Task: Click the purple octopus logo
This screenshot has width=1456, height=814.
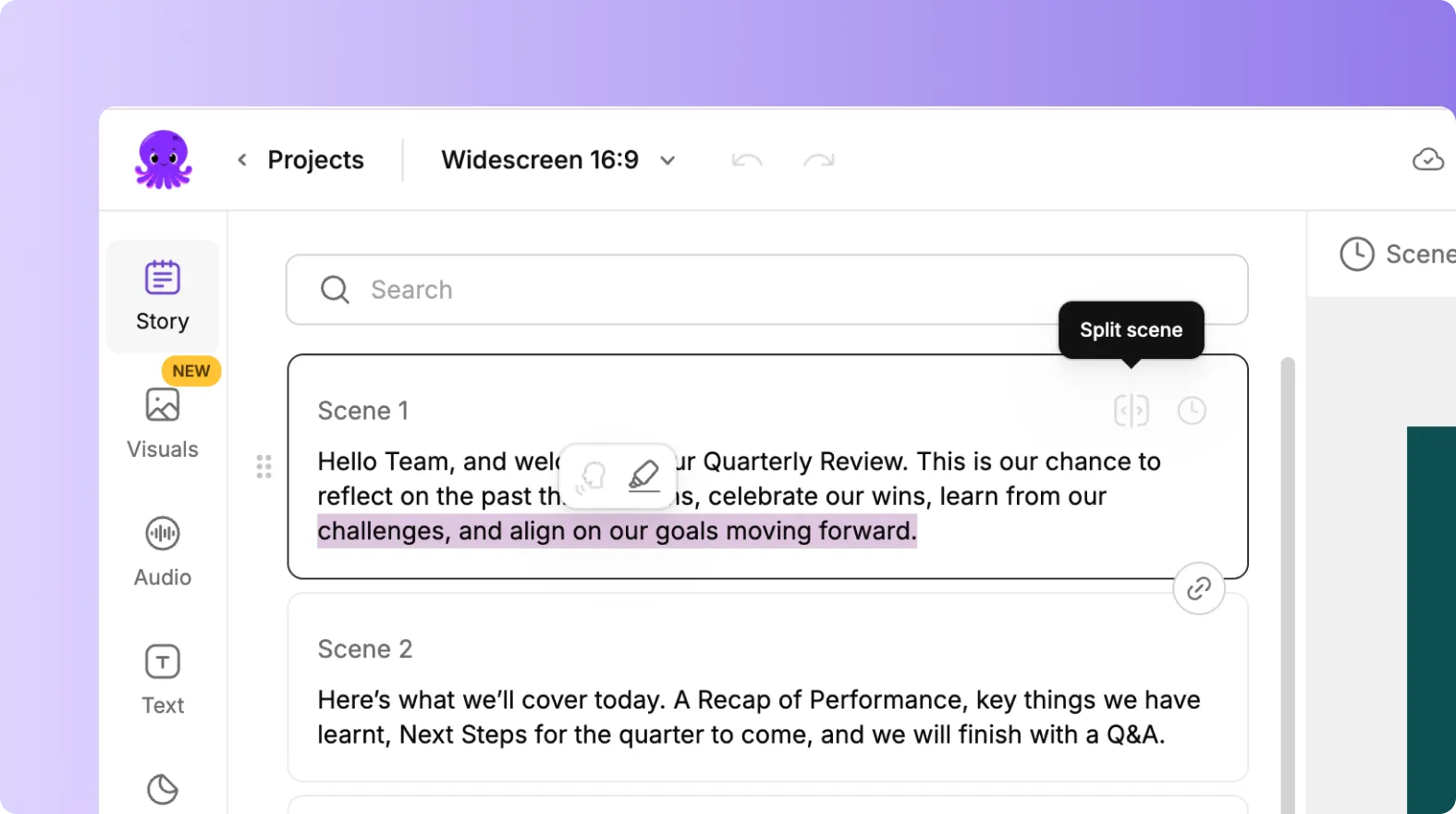Action: pos(164,160)
